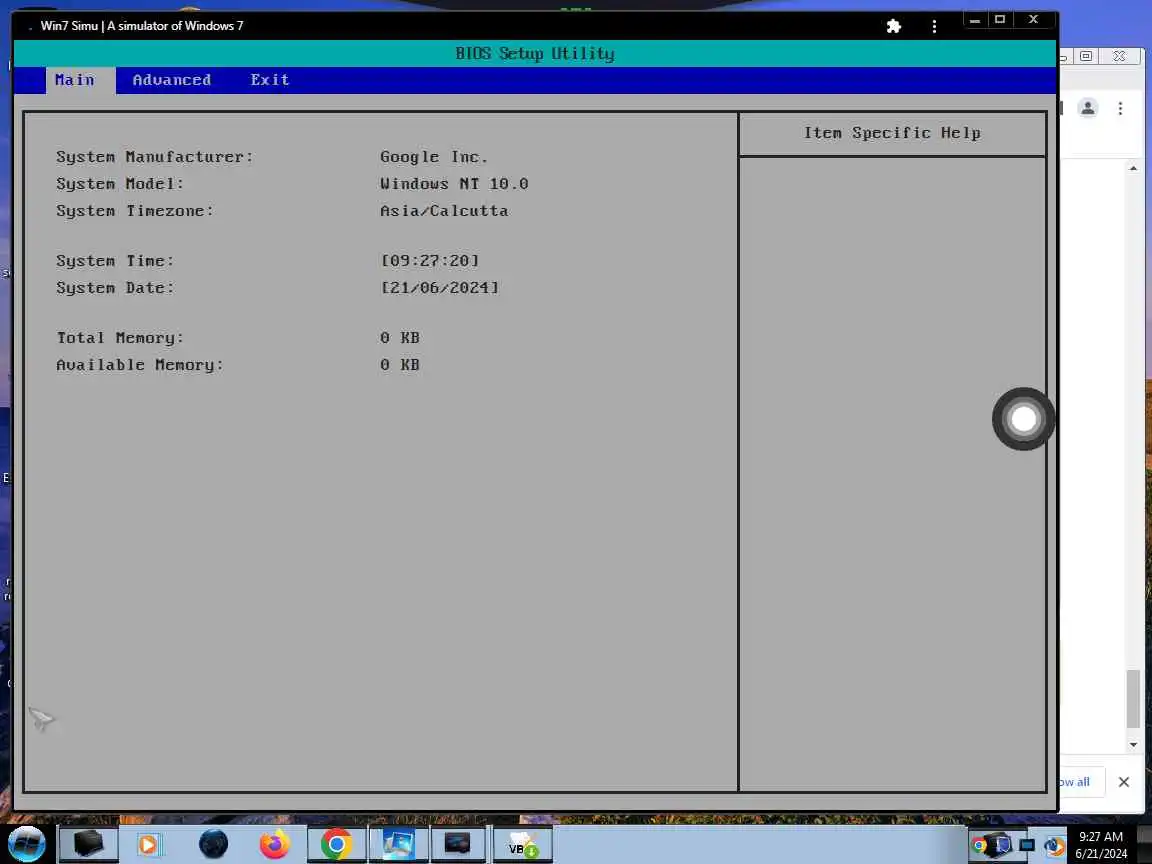This screenshot has width=1152, height=864.
Task: Launch Firefox from the taskbar
Action: (x=275, y=844)
